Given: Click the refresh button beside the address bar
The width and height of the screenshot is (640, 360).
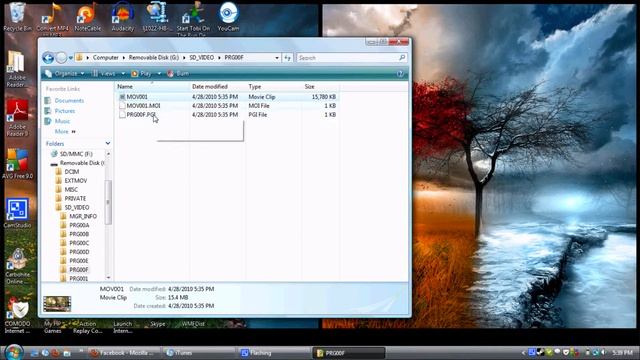Looking at the screenshot, I should point(287,58).
